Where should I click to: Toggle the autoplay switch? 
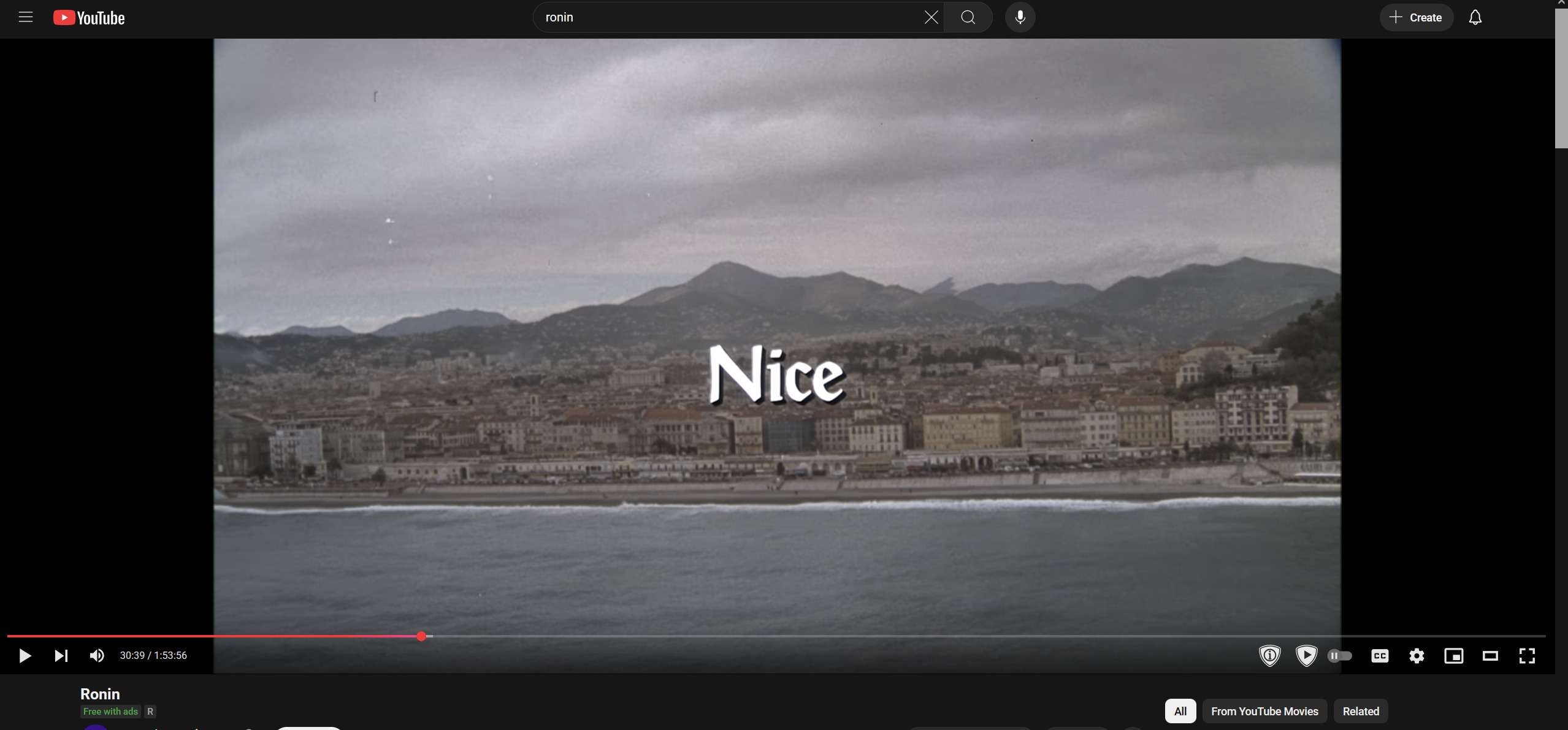1340,656
